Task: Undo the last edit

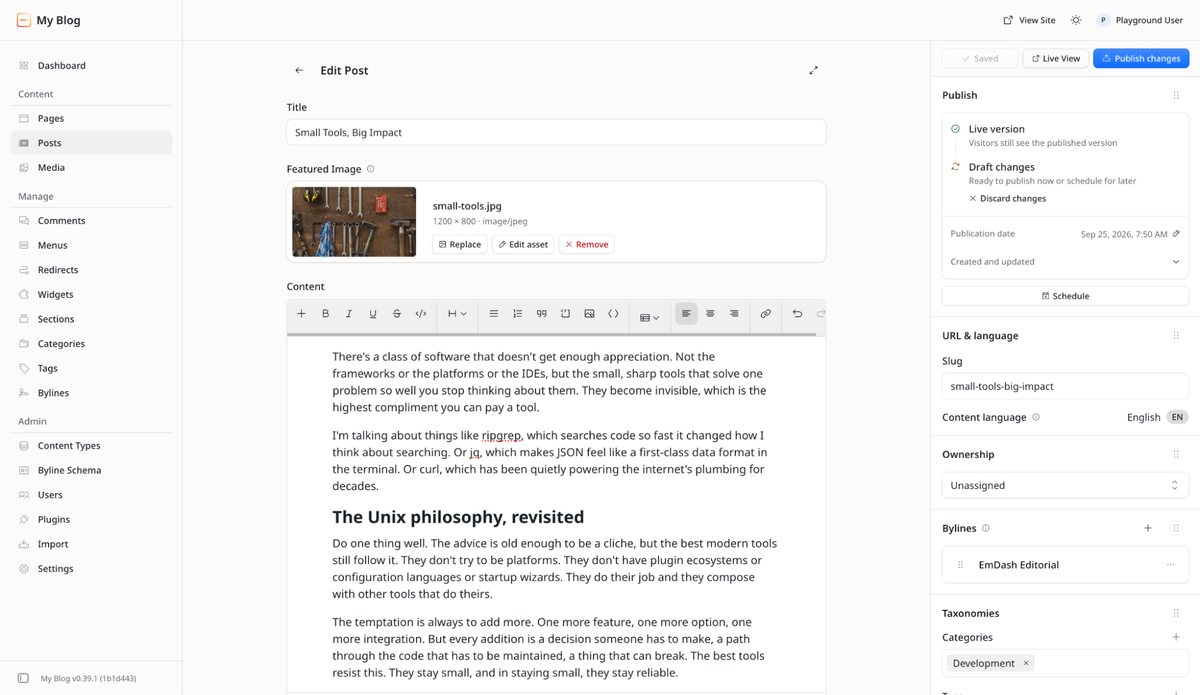Action: pos(797,313)
